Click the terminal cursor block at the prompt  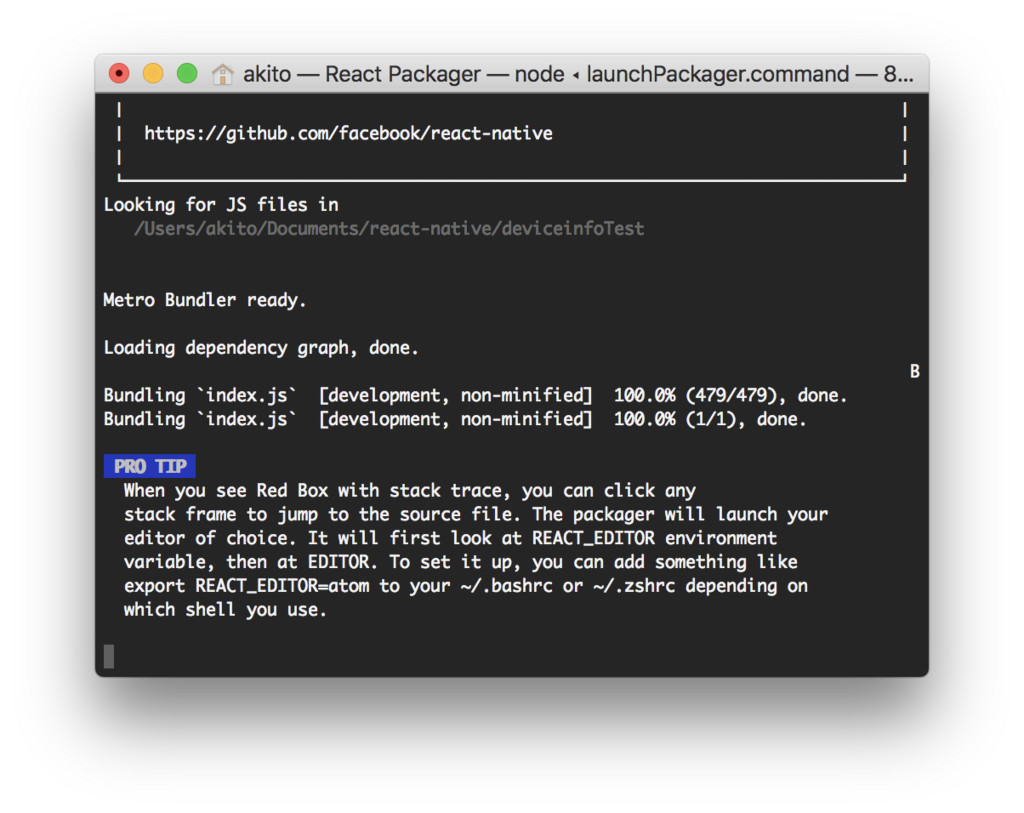tap(109, 656)
